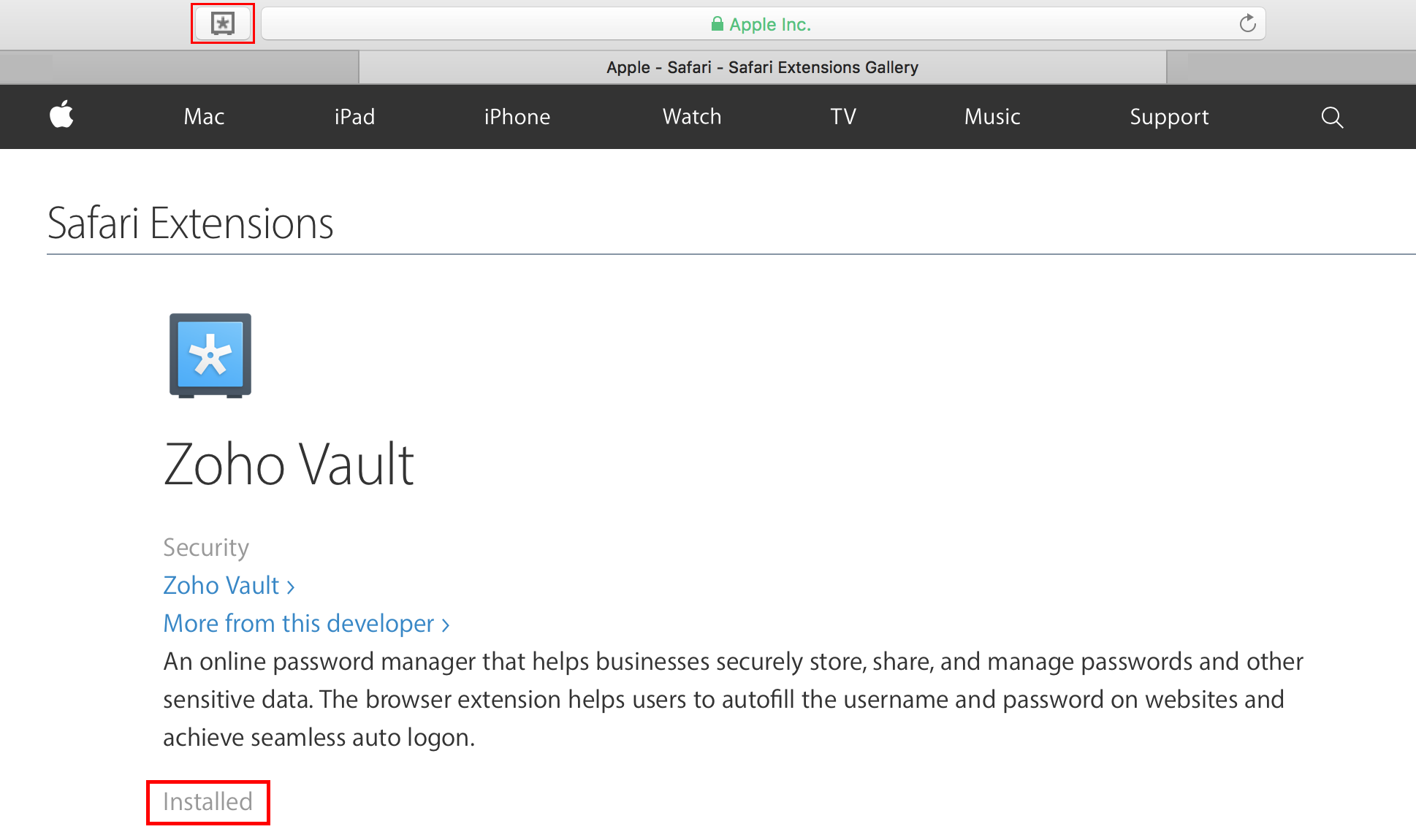Click the Apple logo in navigation bar
The image size is (1416, 840).
(x=61, y=116)
